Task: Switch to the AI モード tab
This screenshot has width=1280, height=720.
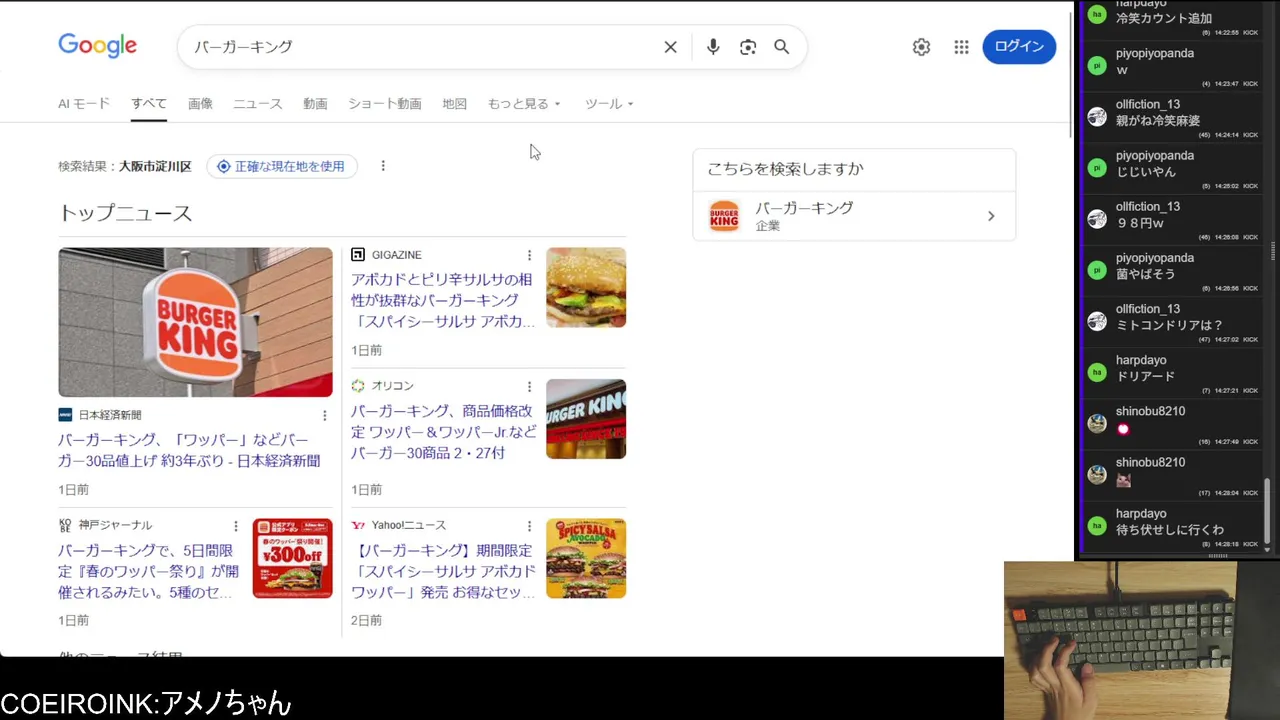Action: coord(84,104)
